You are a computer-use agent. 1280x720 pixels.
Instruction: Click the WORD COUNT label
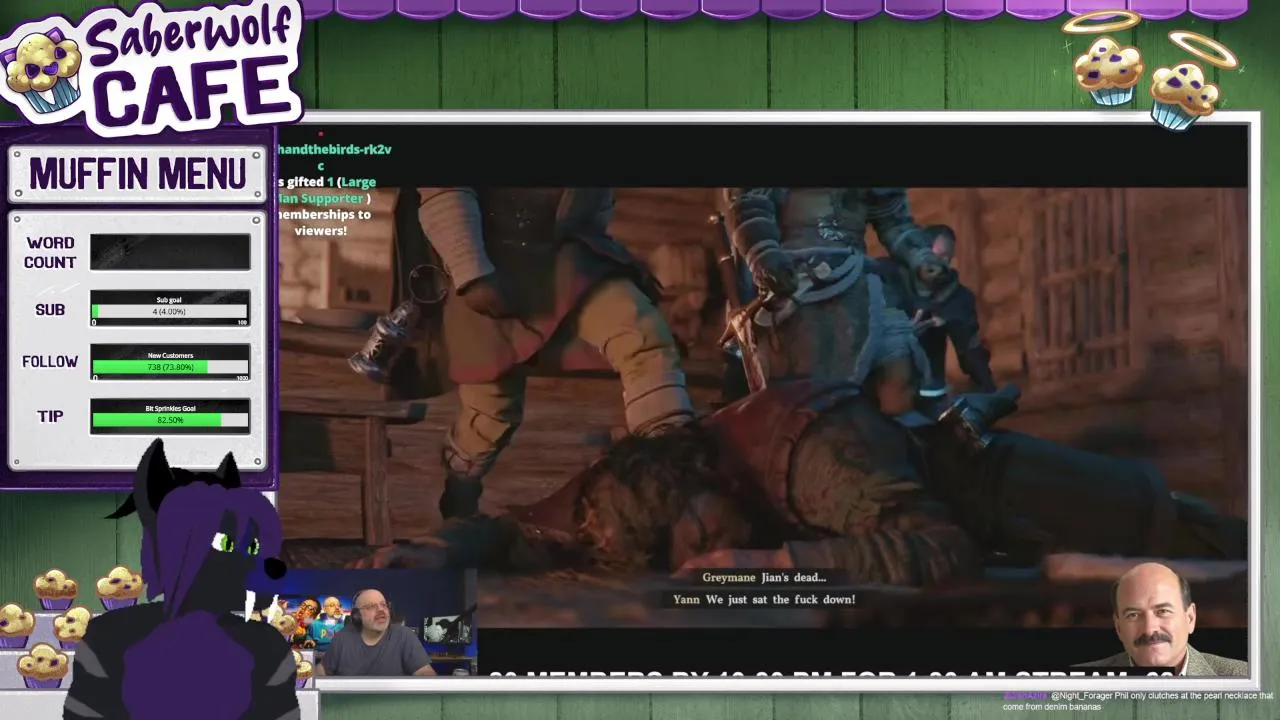point(50,252)
